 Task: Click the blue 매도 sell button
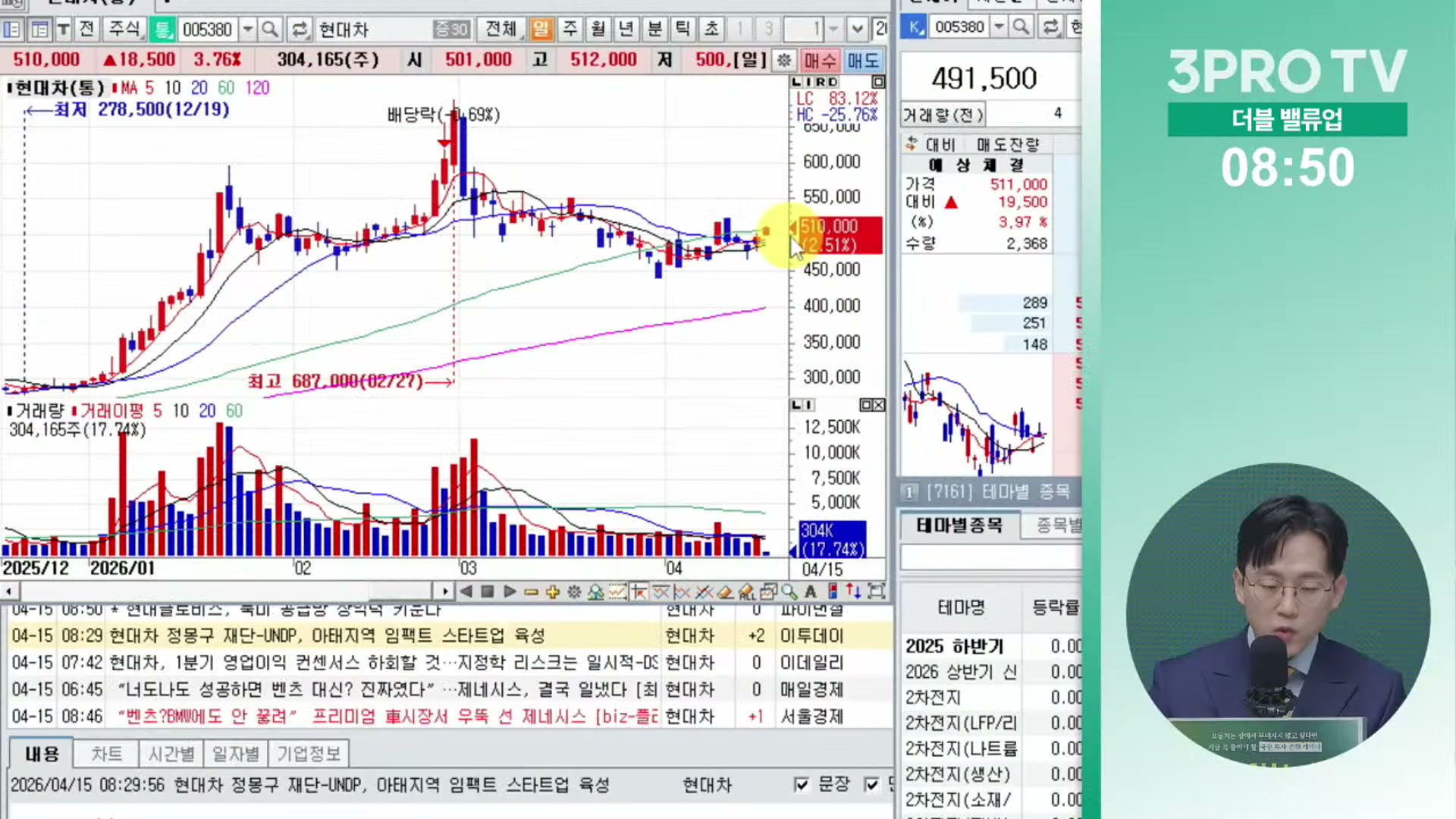coord(863,60)
